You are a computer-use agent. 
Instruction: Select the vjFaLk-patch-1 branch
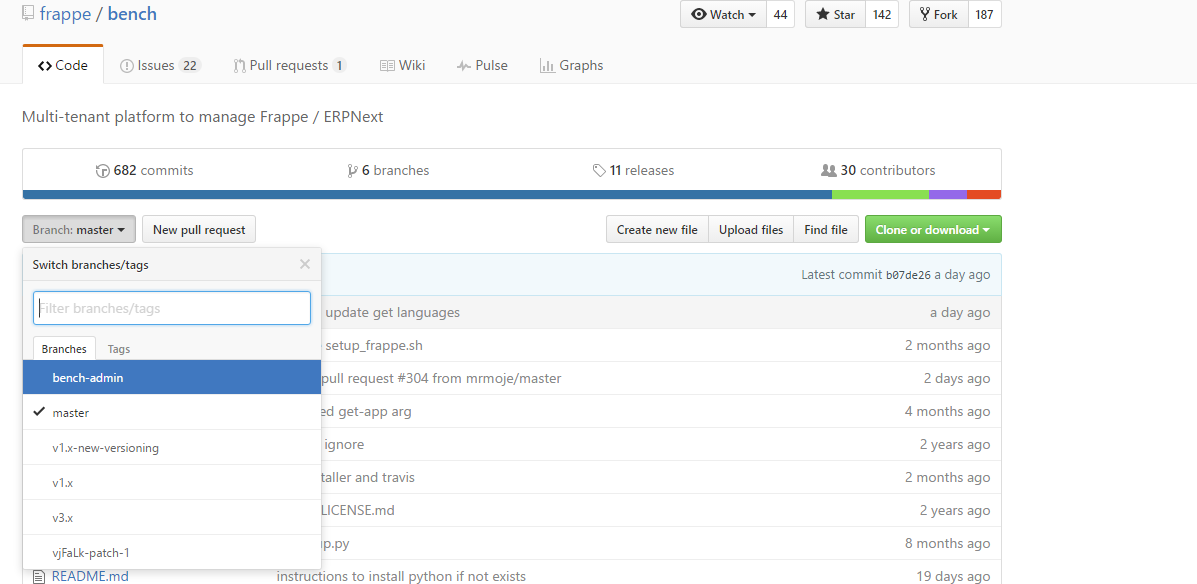(172, 552)
